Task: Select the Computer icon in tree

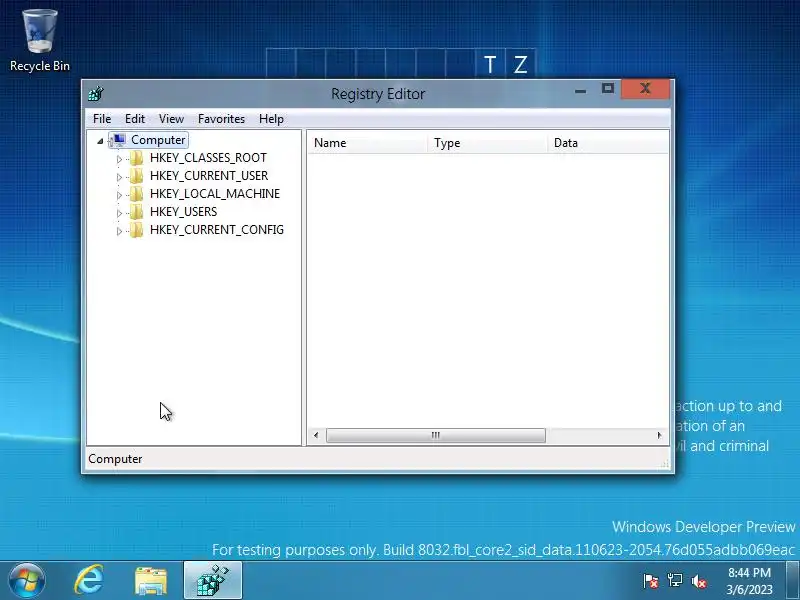Action: [x=118, y=140]
